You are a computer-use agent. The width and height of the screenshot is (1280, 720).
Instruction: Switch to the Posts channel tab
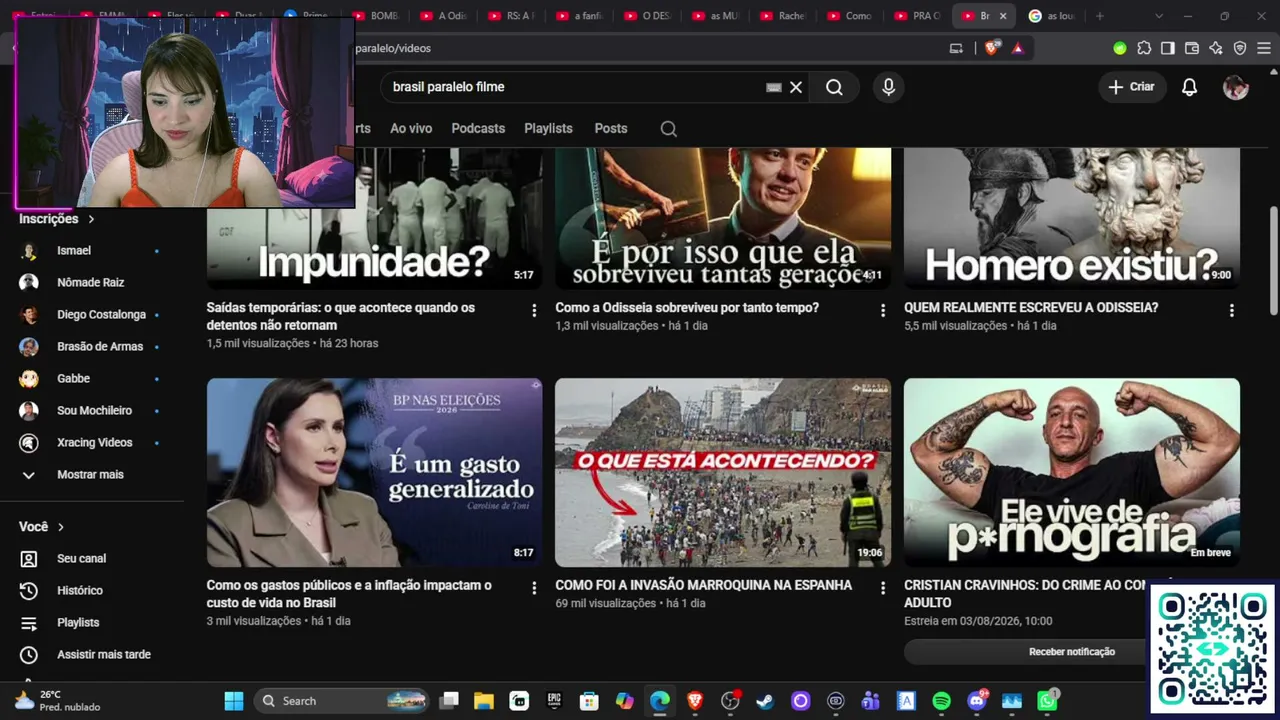611,128
